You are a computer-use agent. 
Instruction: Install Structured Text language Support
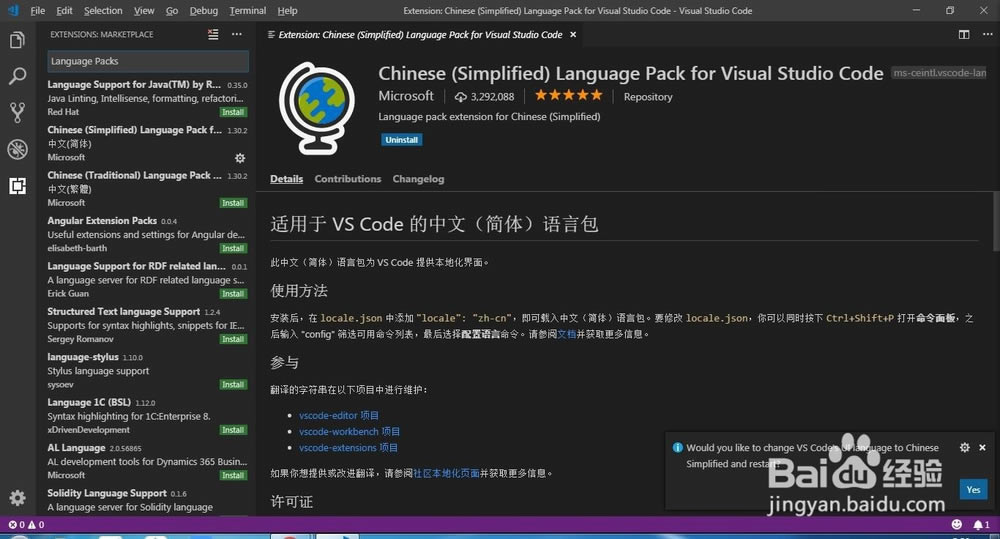pos(233,339)
